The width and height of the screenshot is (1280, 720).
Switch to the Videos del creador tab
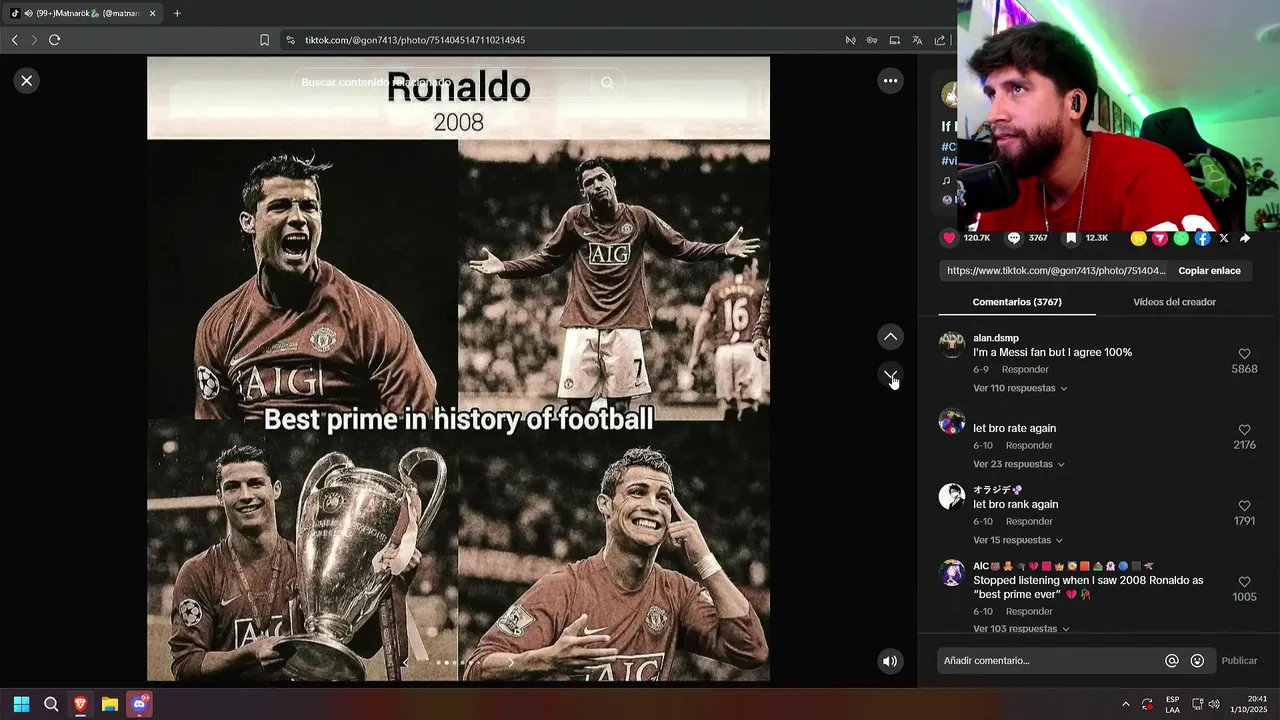1174,302
